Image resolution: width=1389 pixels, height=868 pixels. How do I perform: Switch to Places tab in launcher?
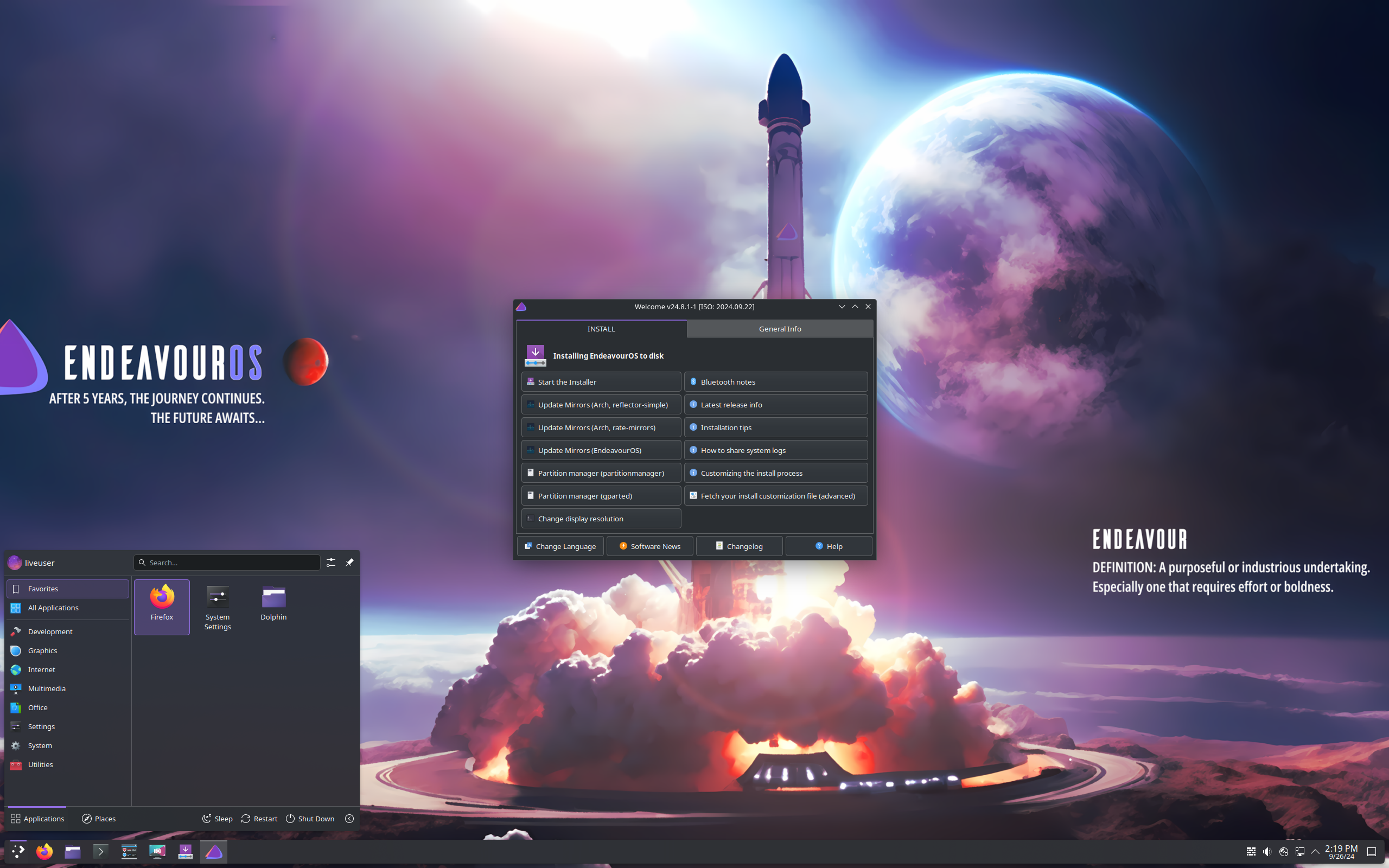99,819
